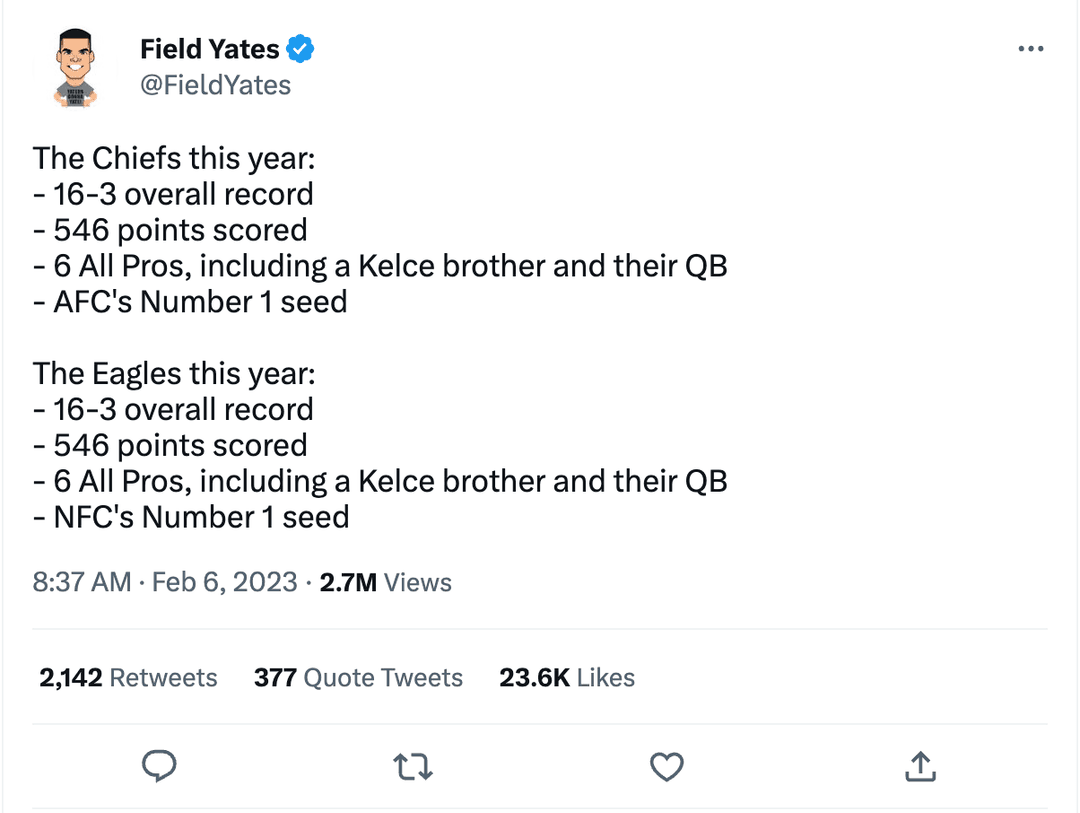Viewport: 1080px width, 813px height.
Task: Open Field Yates' profile name
Action: click(x=212, y=47)
